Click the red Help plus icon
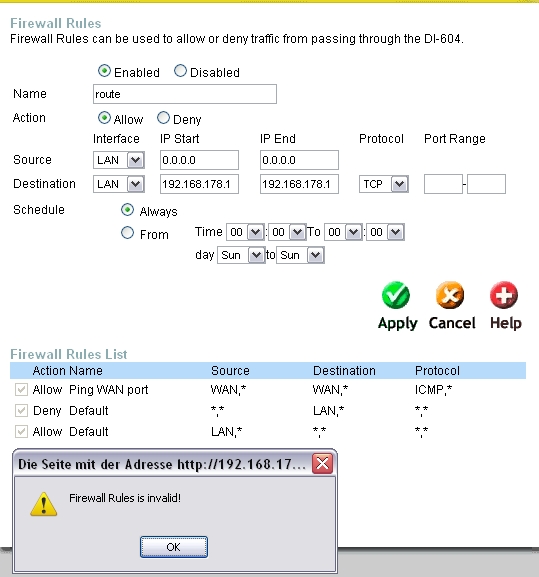This screenshot has width=539, height=577. pyautogui.click(x=504, y=295)
